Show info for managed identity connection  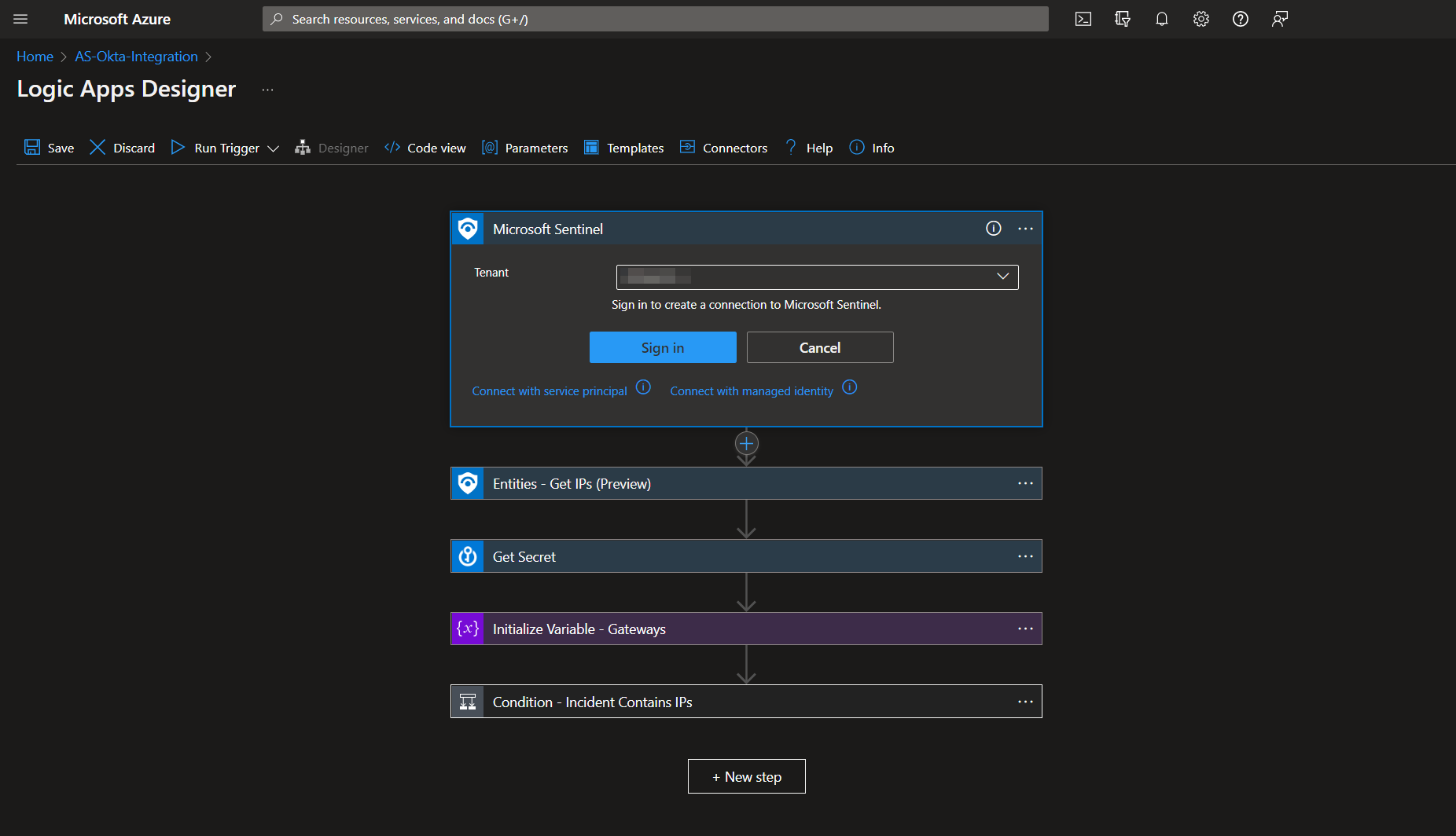pos(850,387)
